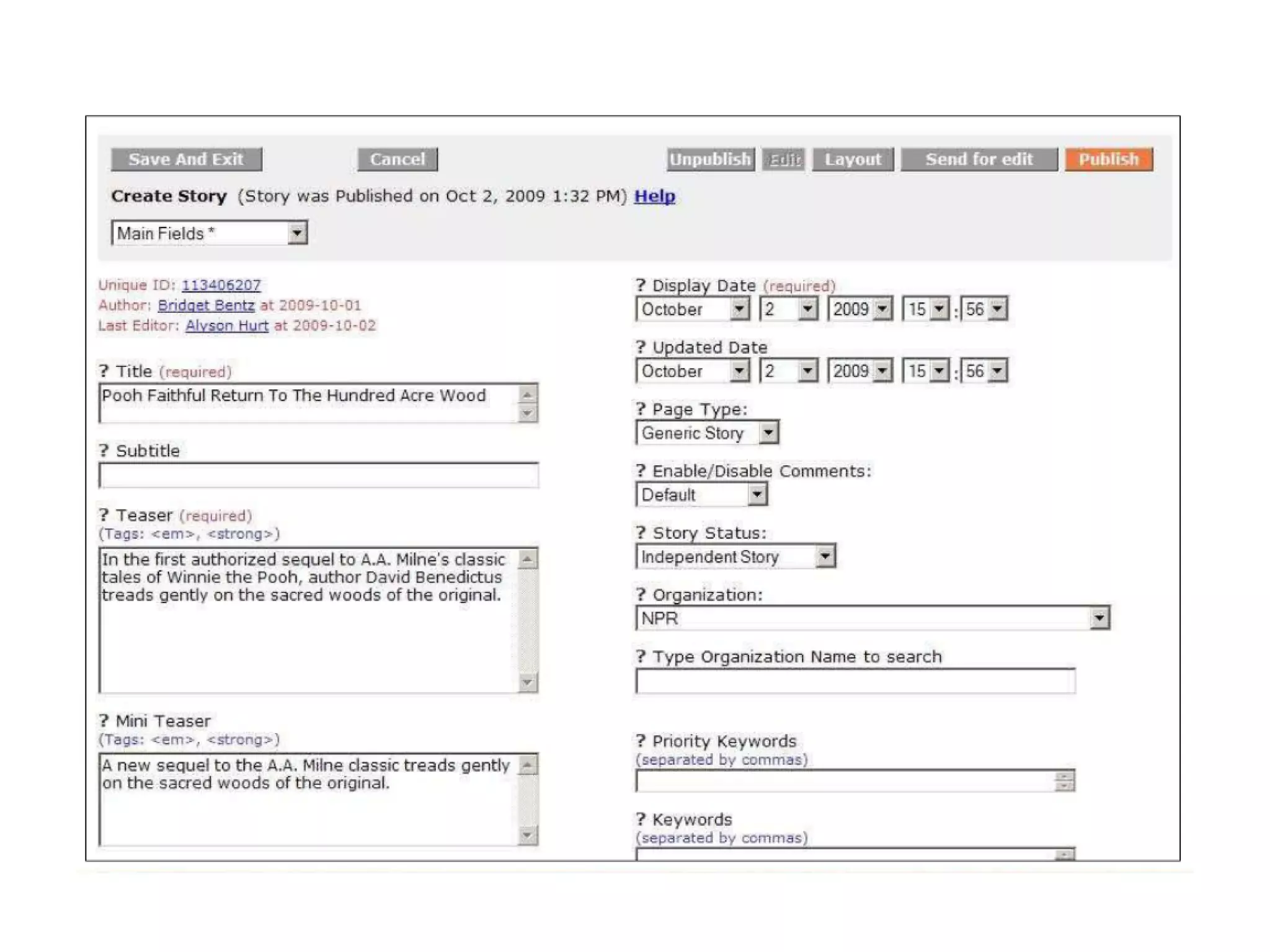Click the Story Status help question mark

tap(641, 533)
